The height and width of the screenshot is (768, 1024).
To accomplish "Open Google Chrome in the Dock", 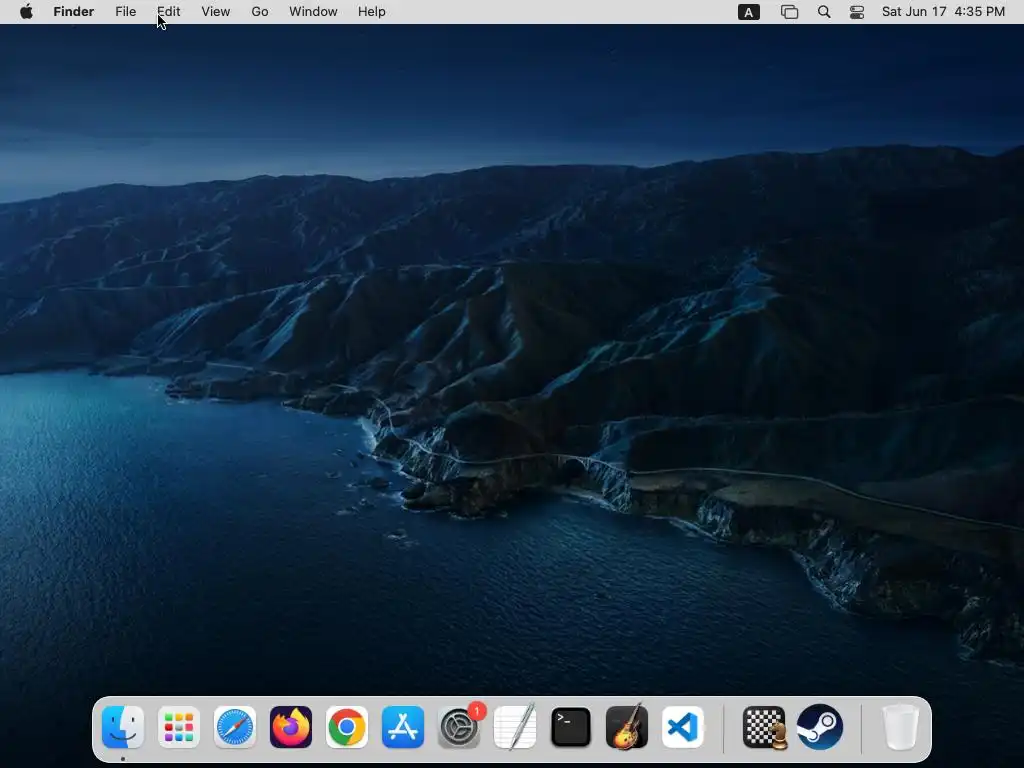I will (x=347, y=727).
